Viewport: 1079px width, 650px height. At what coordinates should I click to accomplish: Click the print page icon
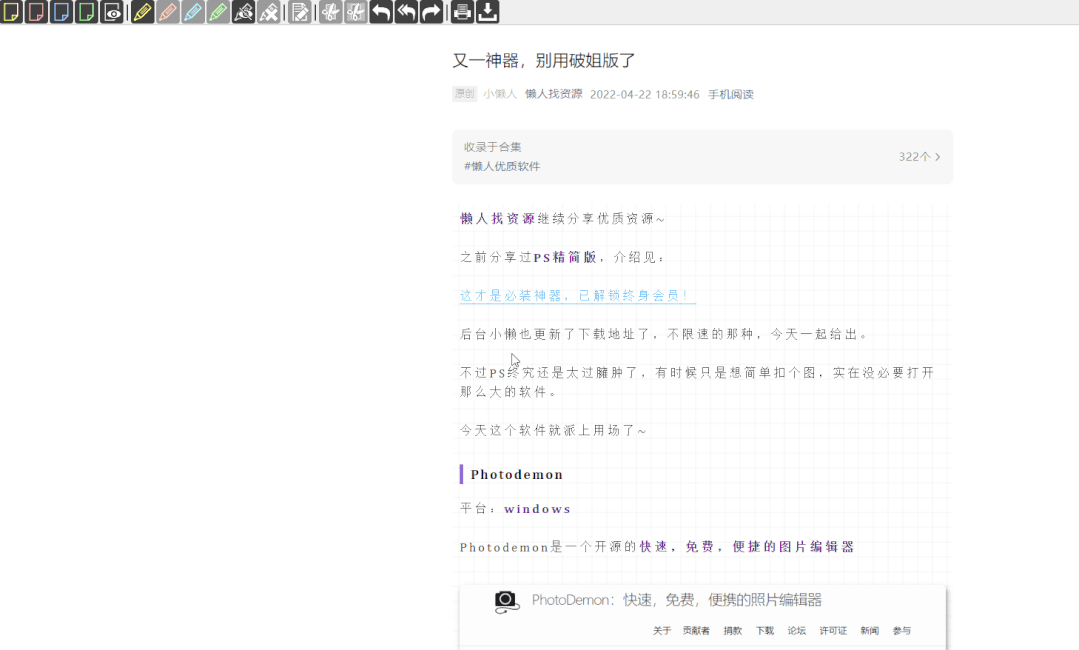point(462,12)
